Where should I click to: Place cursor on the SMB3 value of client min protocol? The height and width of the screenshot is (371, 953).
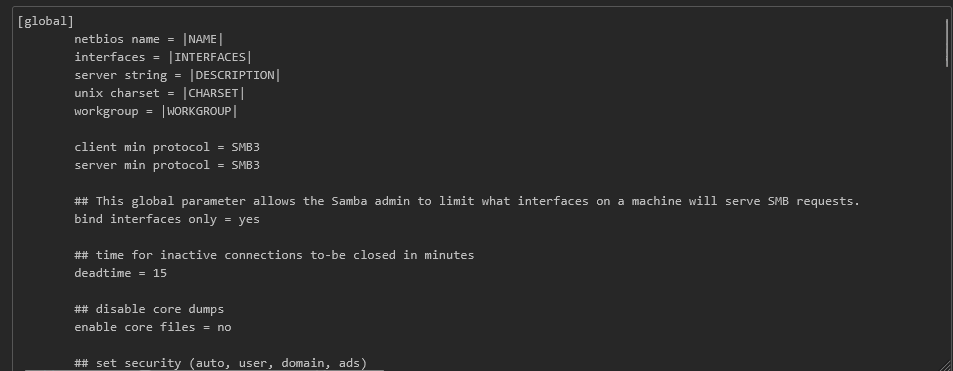246,147
